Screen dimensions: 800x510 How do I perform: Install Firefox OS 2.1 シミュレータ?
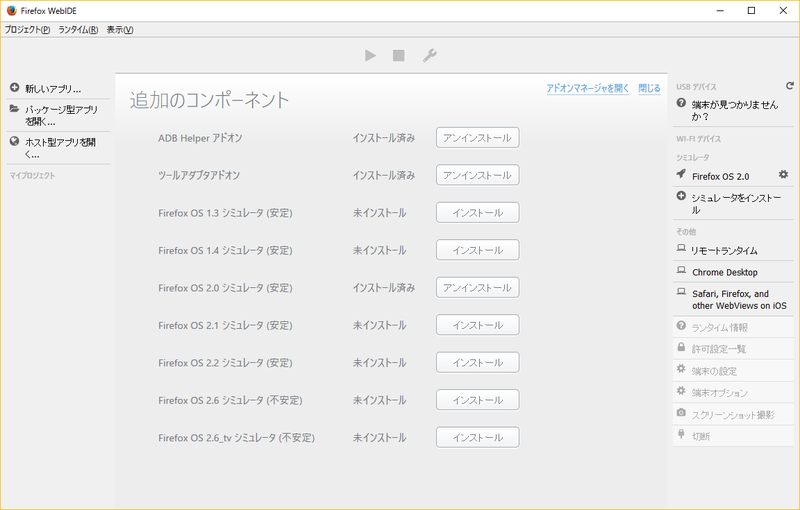click(x=478, y=325)
